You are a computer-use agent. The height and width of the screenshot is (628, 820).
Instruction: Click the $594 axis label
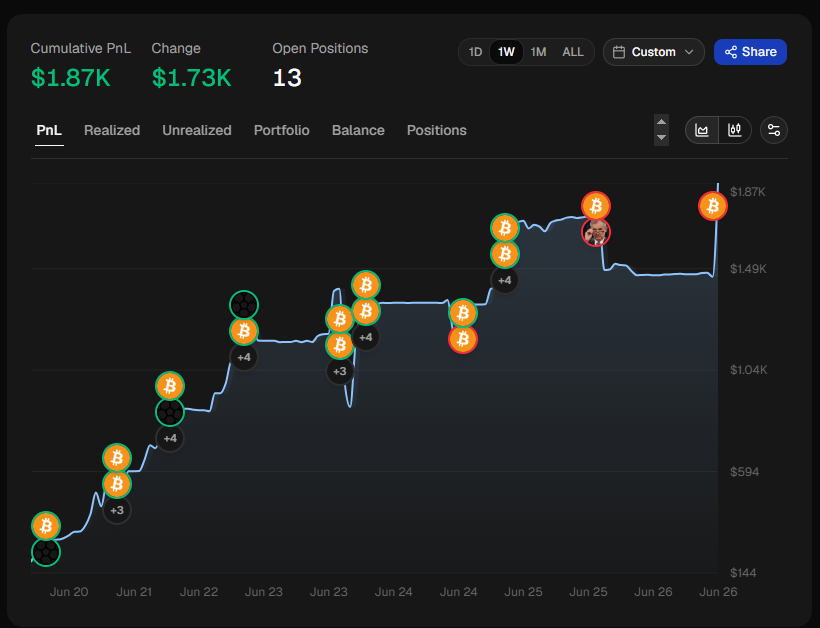click(x=745, y=472)
